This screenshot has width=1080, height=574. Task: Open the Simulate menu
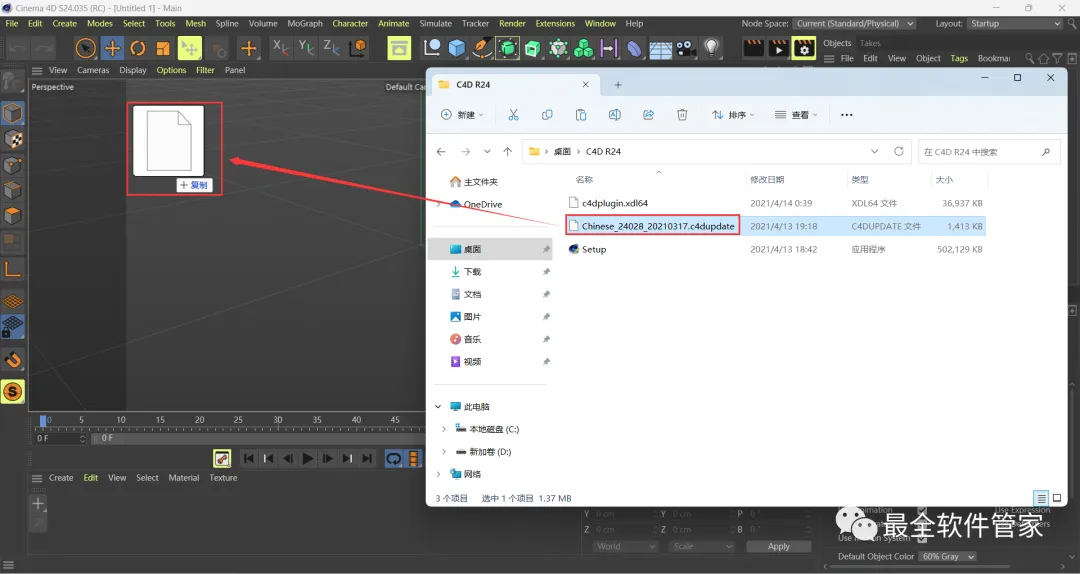pos(435,23)
